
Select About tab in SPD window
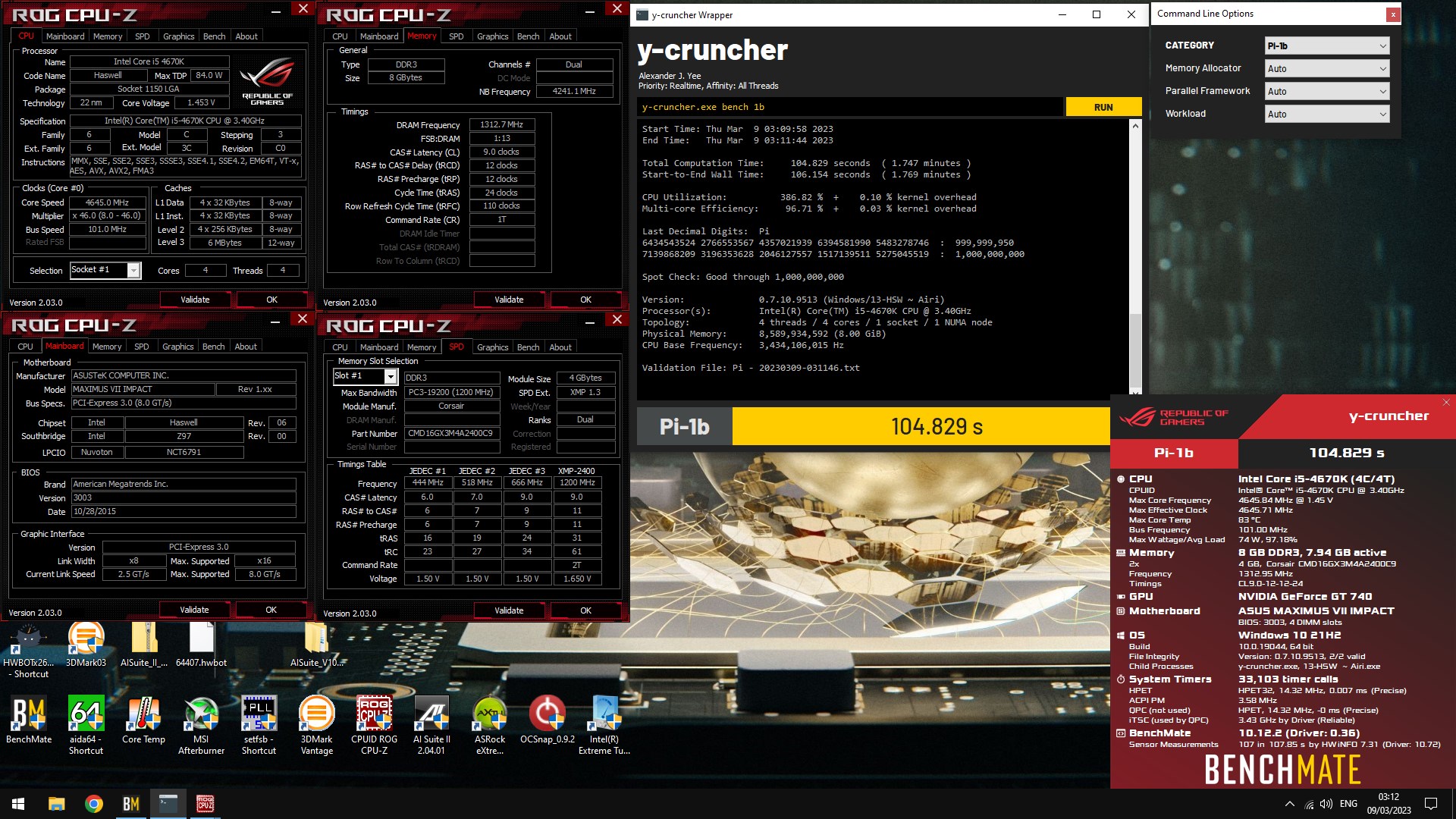tap(560, 347)
